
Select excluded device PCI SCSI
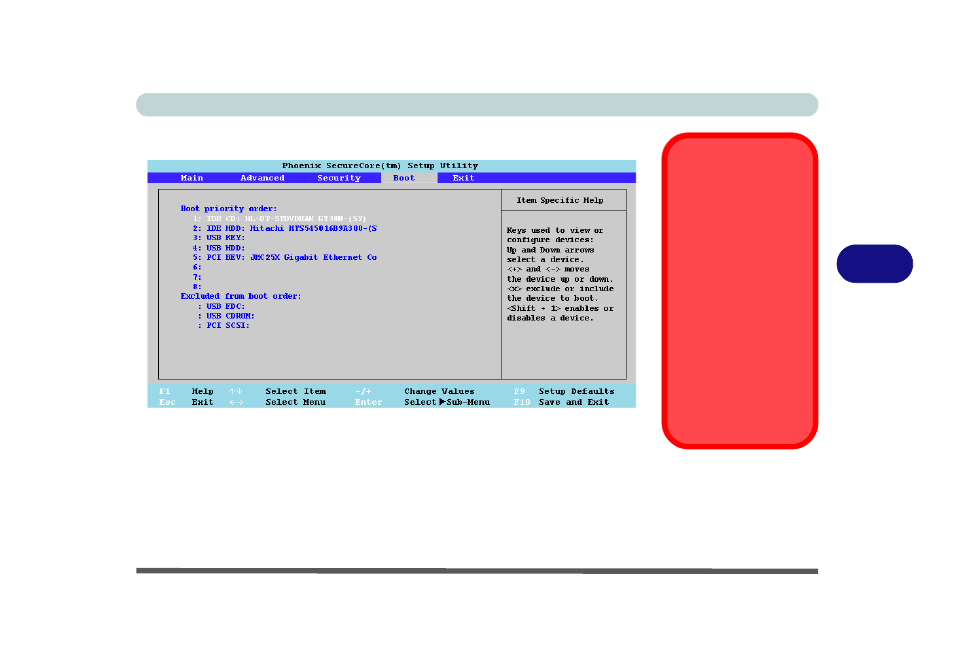pos(224,326)
